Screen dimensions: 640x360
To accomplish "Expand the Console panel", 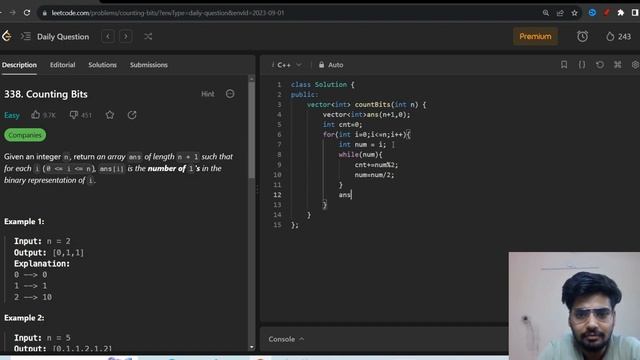I will pyautogui.click(x=286, y=339).
